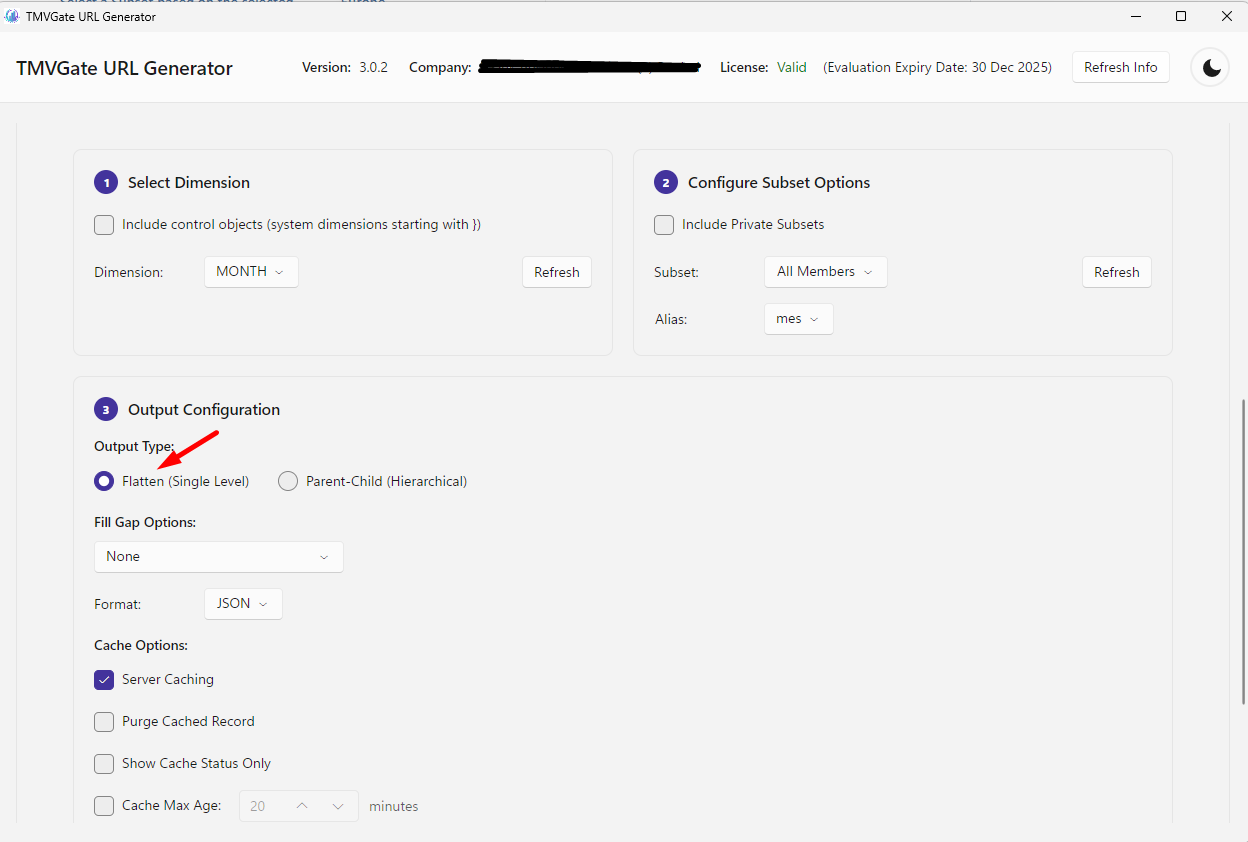This screenshot has height=842, width=1248.
Task: Click Refresh in Select Dimension panel
Action: click(557, 272)
